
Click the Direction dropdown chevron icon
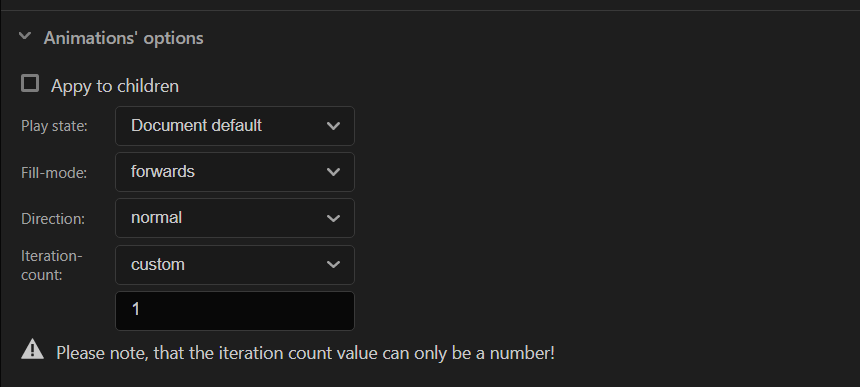[x=333, y=218]
